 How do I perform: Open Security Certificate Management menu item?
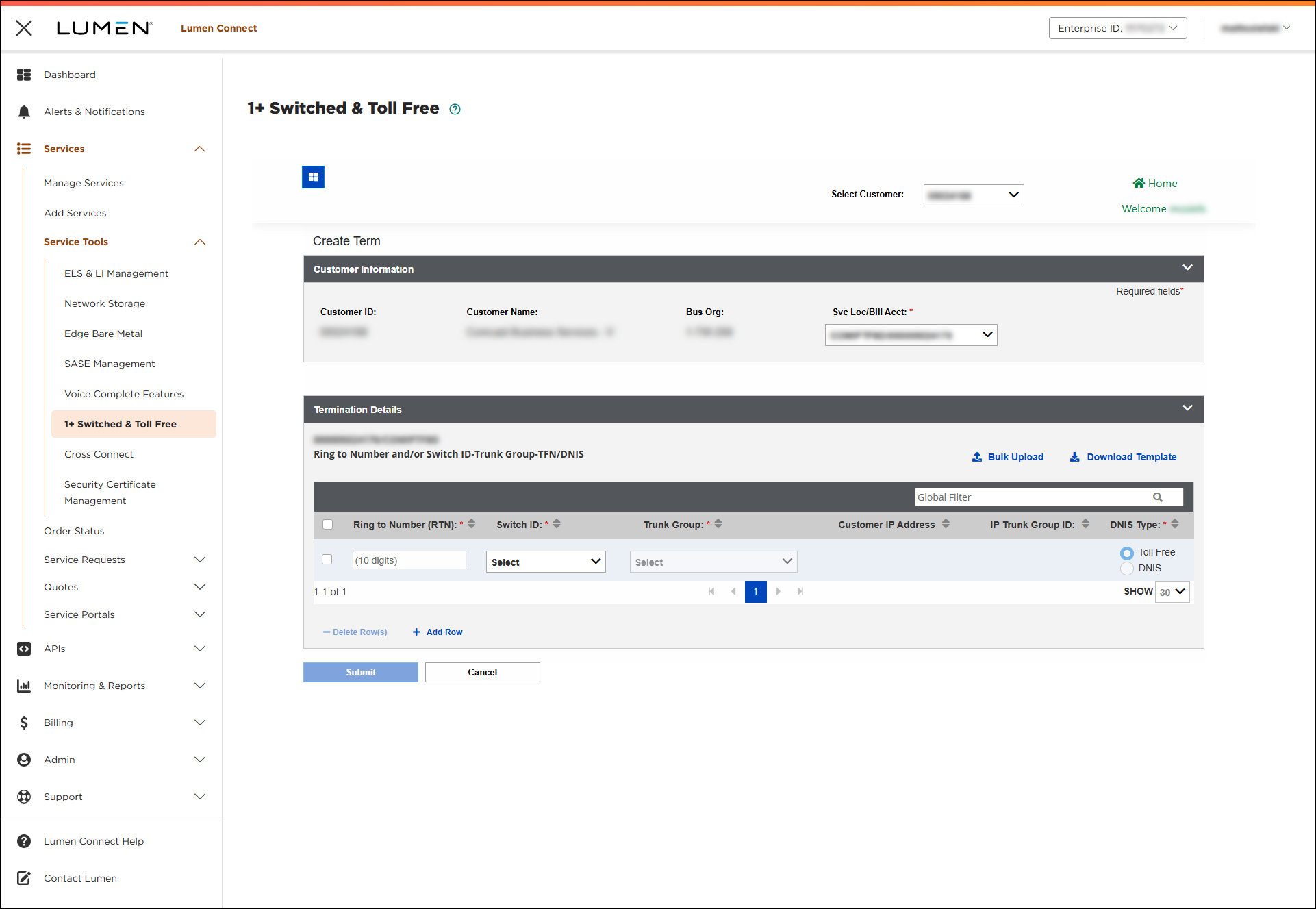coord(110,493)
